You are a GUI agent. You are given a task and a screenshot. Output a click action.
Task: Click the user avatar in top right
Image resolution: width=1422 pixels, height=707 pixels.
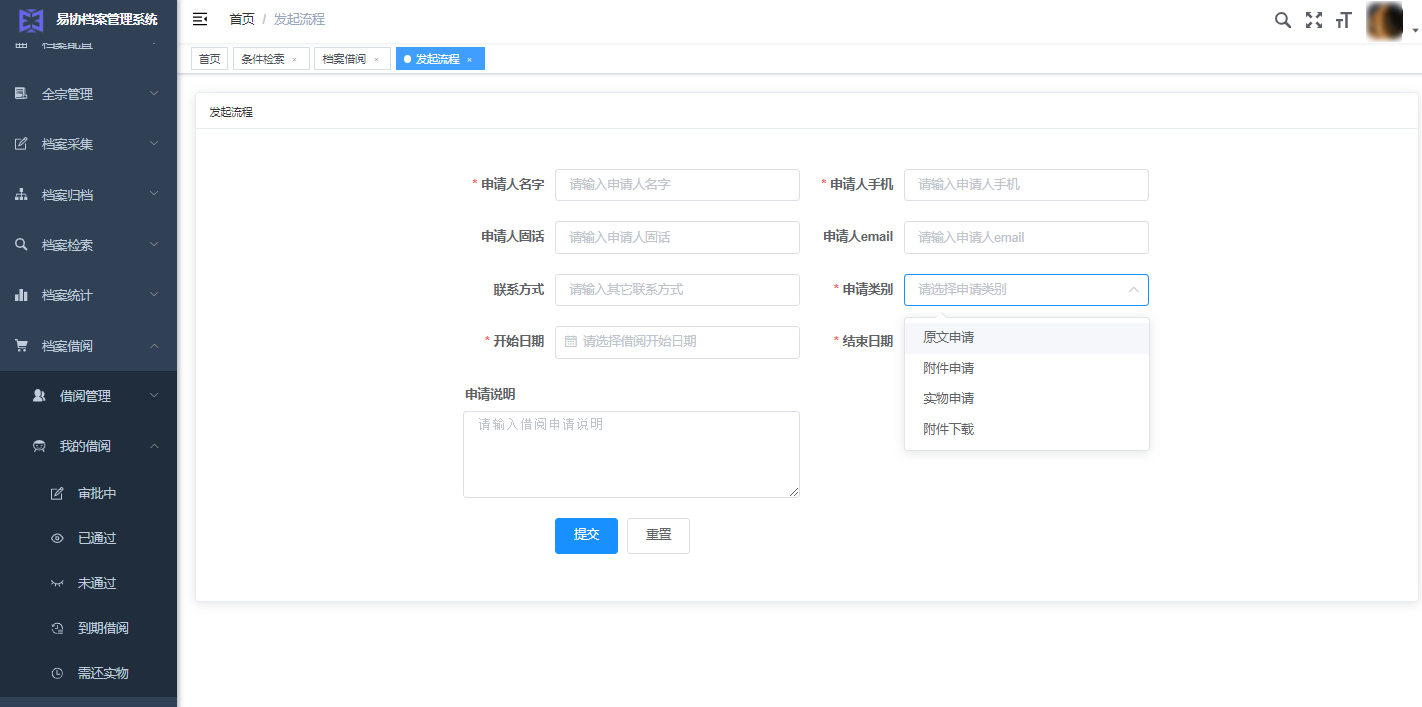tap(1384, 21)
